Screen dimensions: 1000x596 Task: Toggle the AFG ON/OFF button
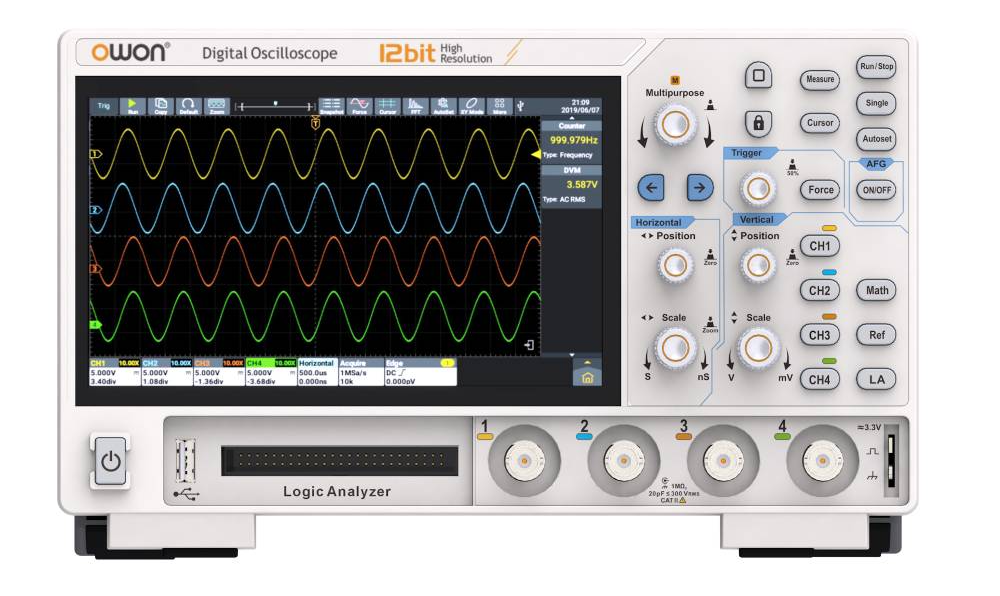[x=877, y=190]
